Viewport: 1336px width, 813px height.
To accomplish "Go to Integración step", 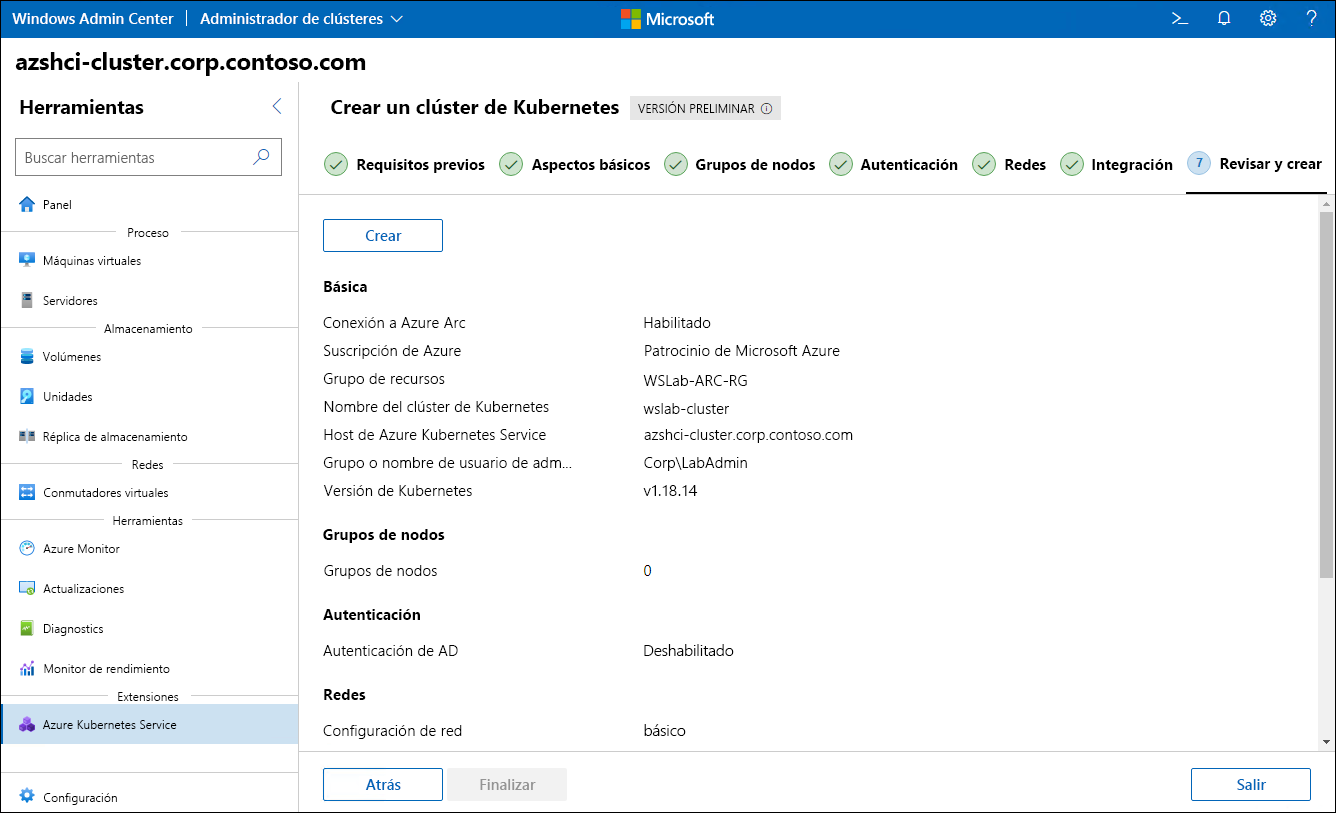I will [1117, 165].
